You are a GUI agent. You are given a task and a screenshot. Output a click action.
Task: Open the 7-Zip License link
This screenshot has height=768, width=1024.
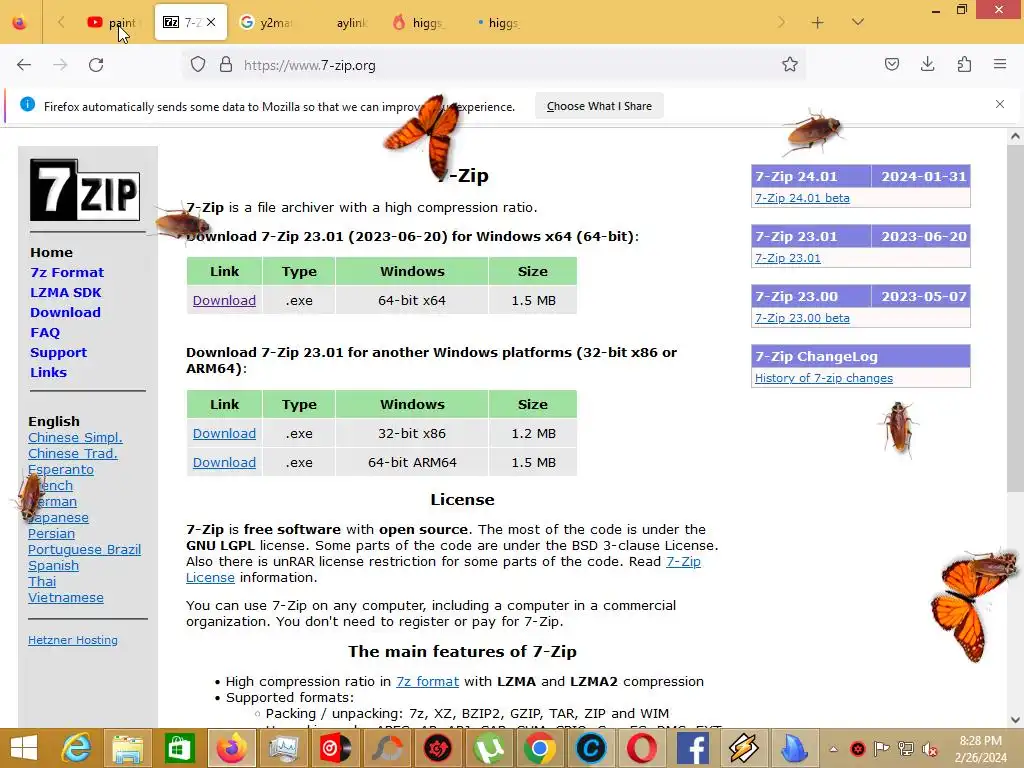[x=683, y=562]
